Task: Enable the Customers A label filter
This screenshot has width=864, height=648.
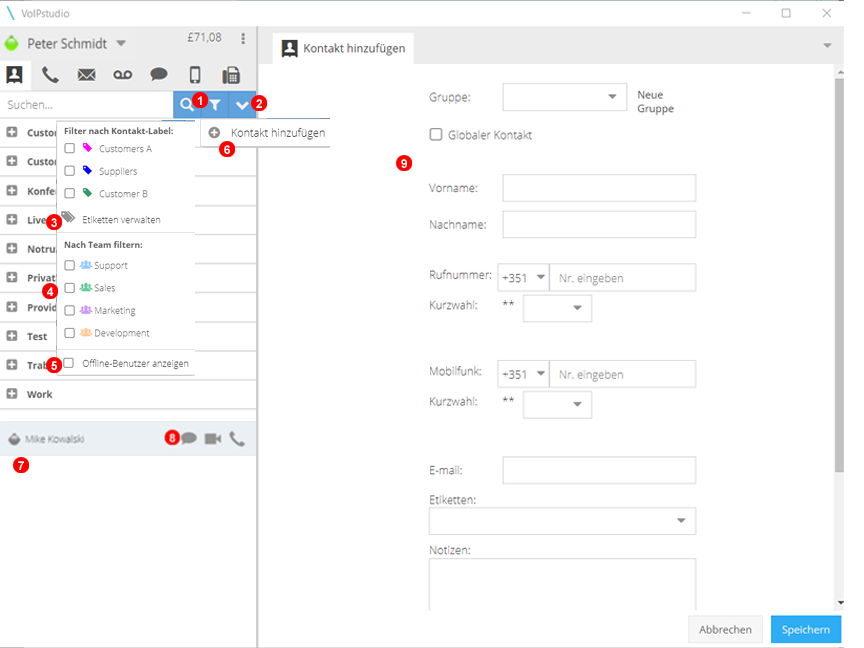Action: 69,149
